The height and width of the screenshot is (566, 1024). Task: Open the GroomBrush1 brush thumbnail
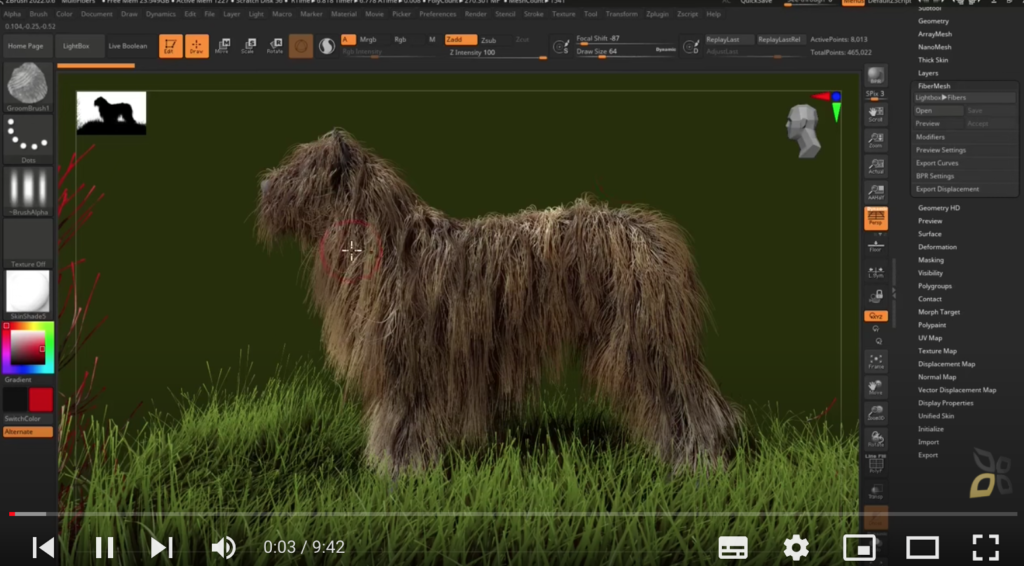click(x=27, y=87)
